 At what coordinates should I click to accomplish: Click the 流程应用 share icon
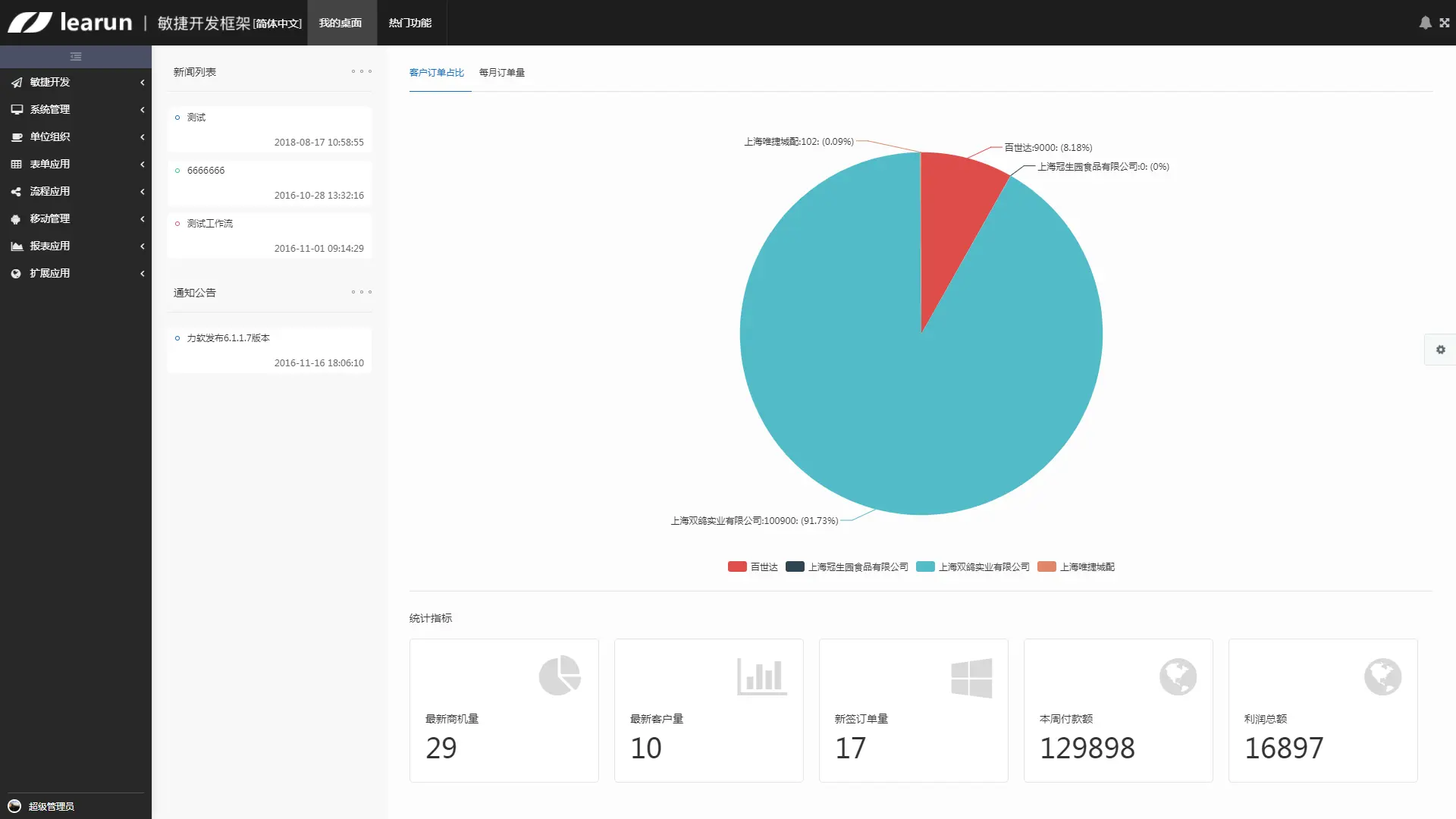[x=16, y=191]
